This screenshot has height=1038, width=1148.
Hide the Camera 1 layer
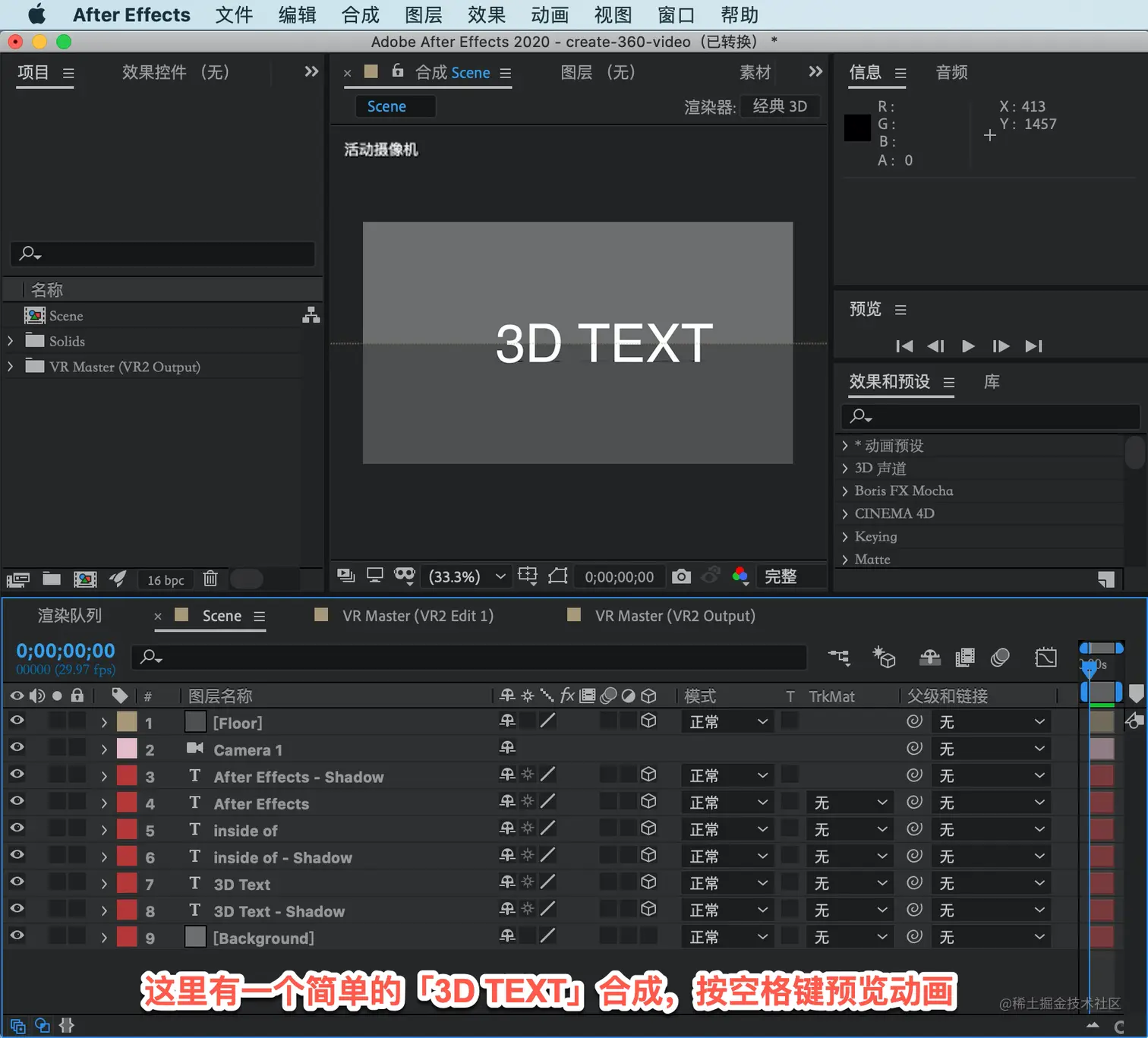(17, 748)
